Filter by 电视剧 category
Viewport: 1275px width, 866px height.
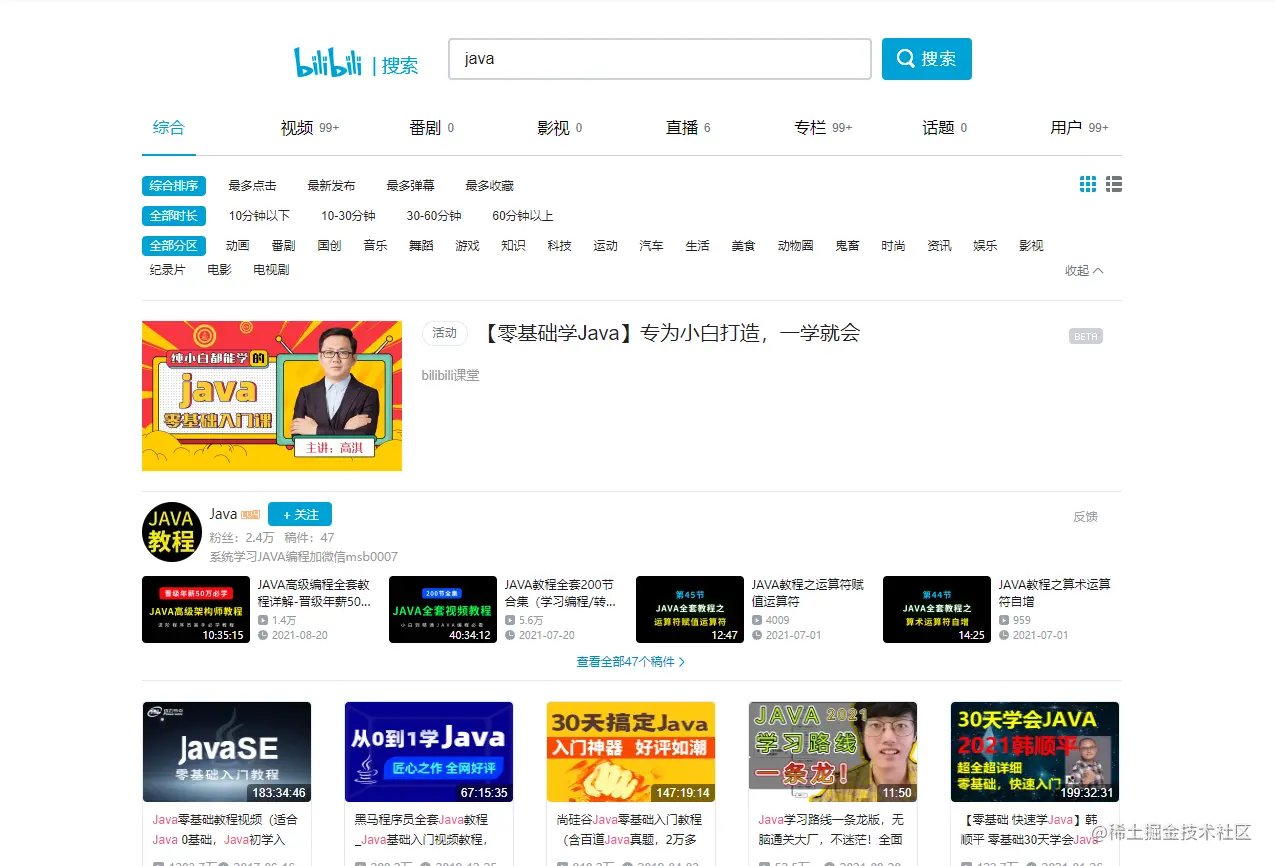(x=271, y=270)
